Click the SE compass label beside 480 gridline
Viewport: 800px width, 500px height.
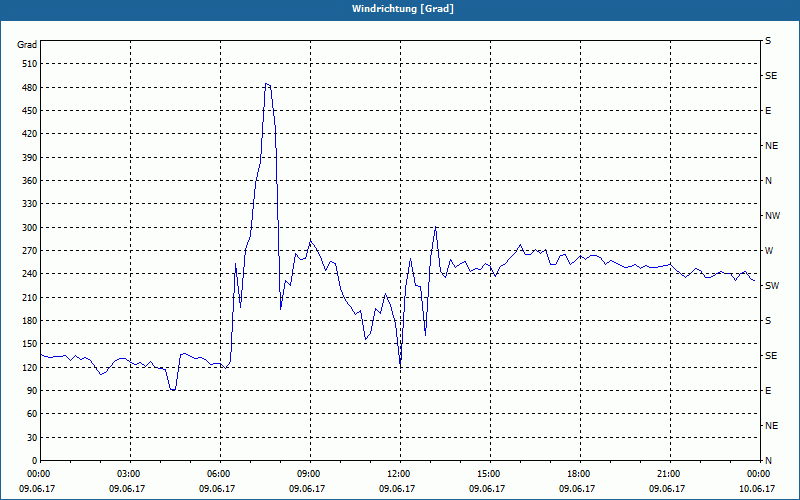(771, 76)
